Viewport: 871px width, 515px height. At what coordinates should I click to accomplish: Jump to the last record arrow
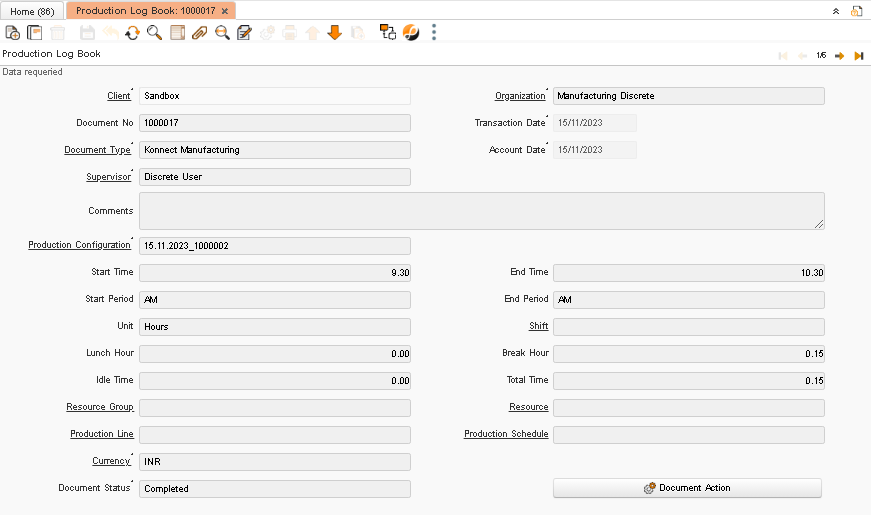(858, 56)
